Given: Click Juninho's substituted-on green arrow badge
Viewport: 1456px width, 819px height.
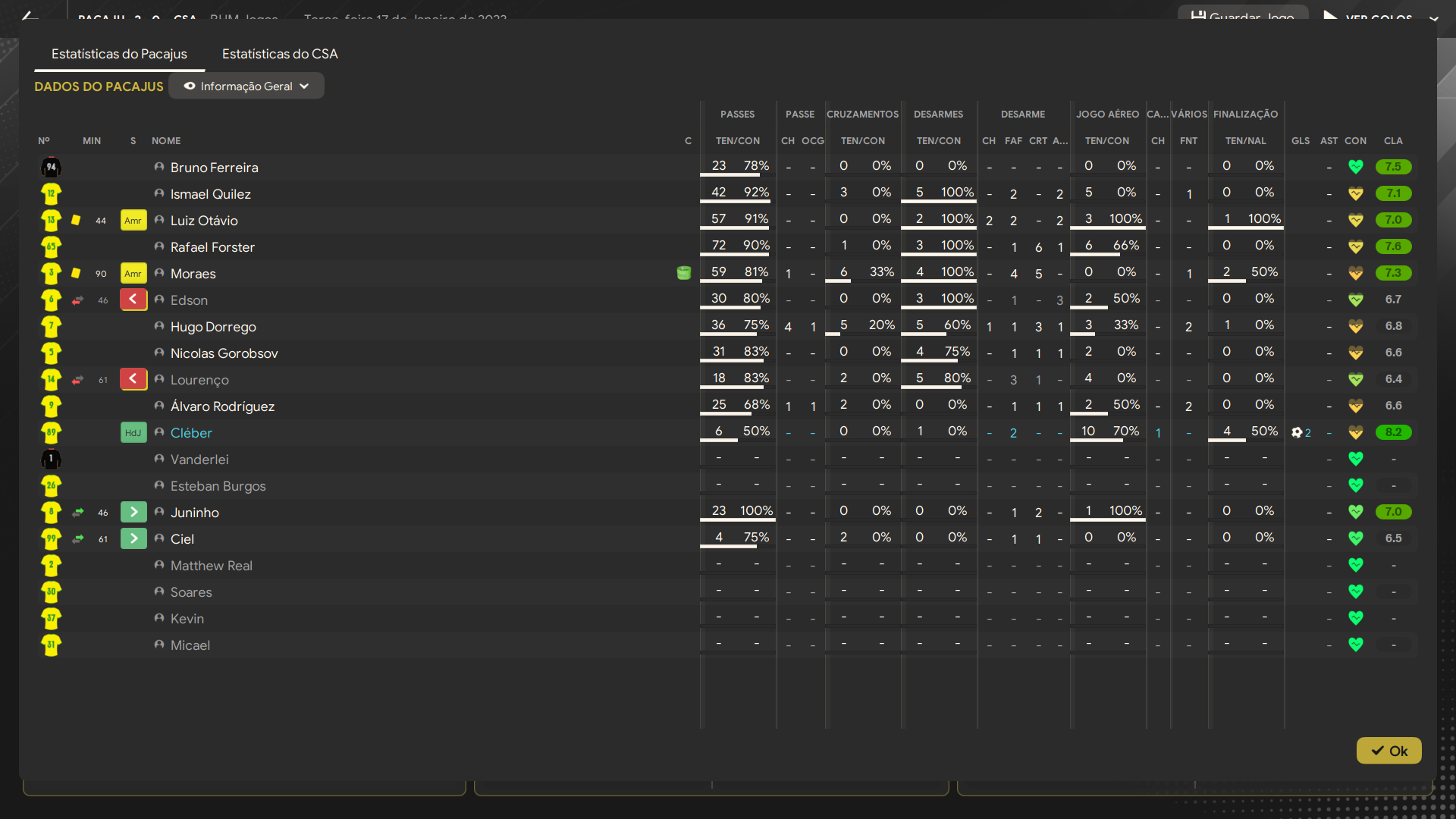Looking at the screenshot, I should click(133, 512).
